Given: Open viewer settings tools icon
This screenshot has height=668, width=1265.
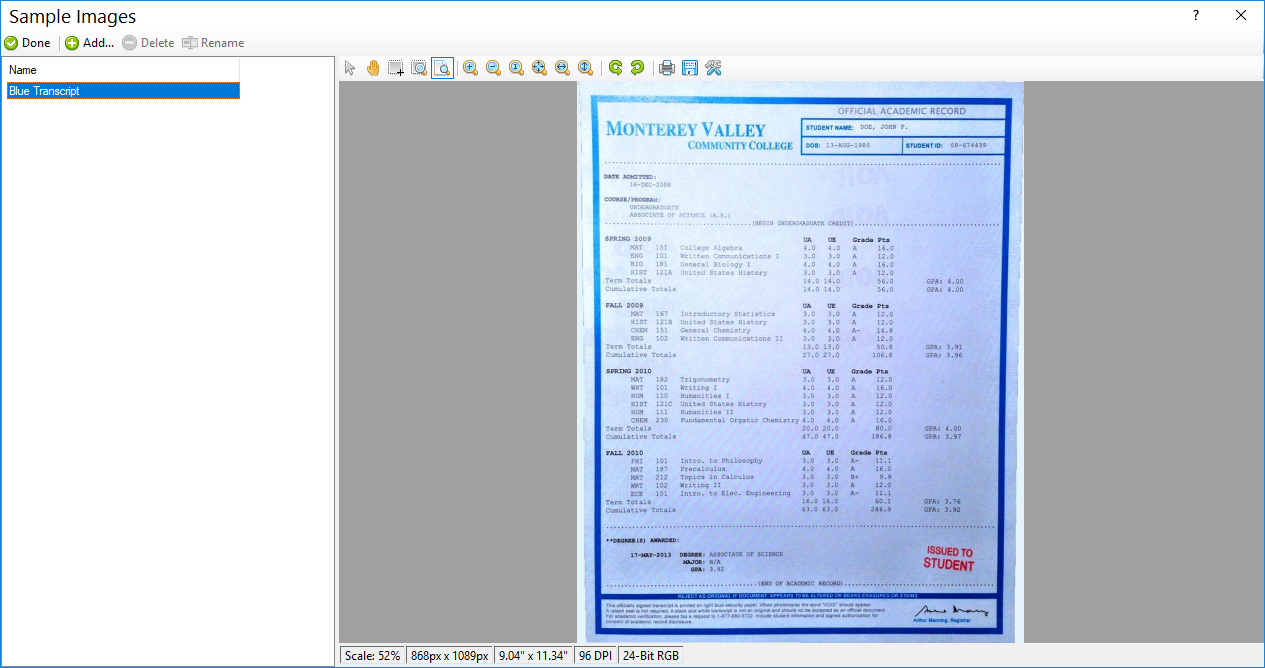Looking at the screenshot, I should click(x=713, y=68).
